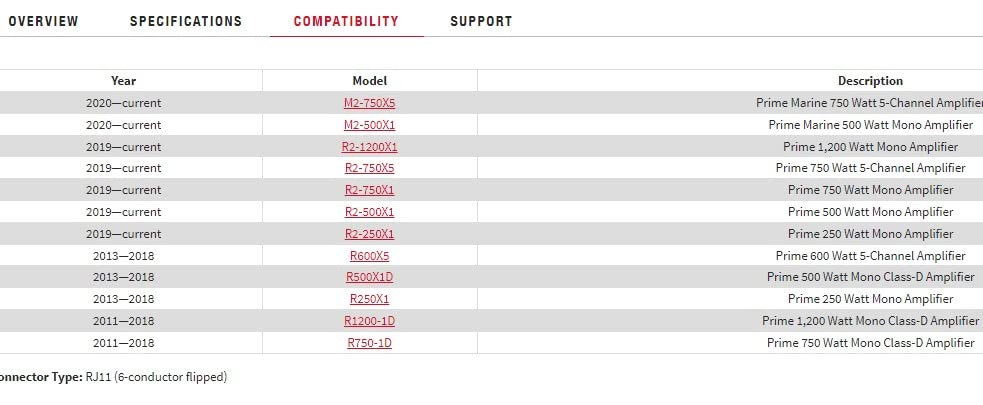Click the R750-1D model link
The width and height of the screenshot is (983, 405).
pyautogui.click(x=369, y=343)
